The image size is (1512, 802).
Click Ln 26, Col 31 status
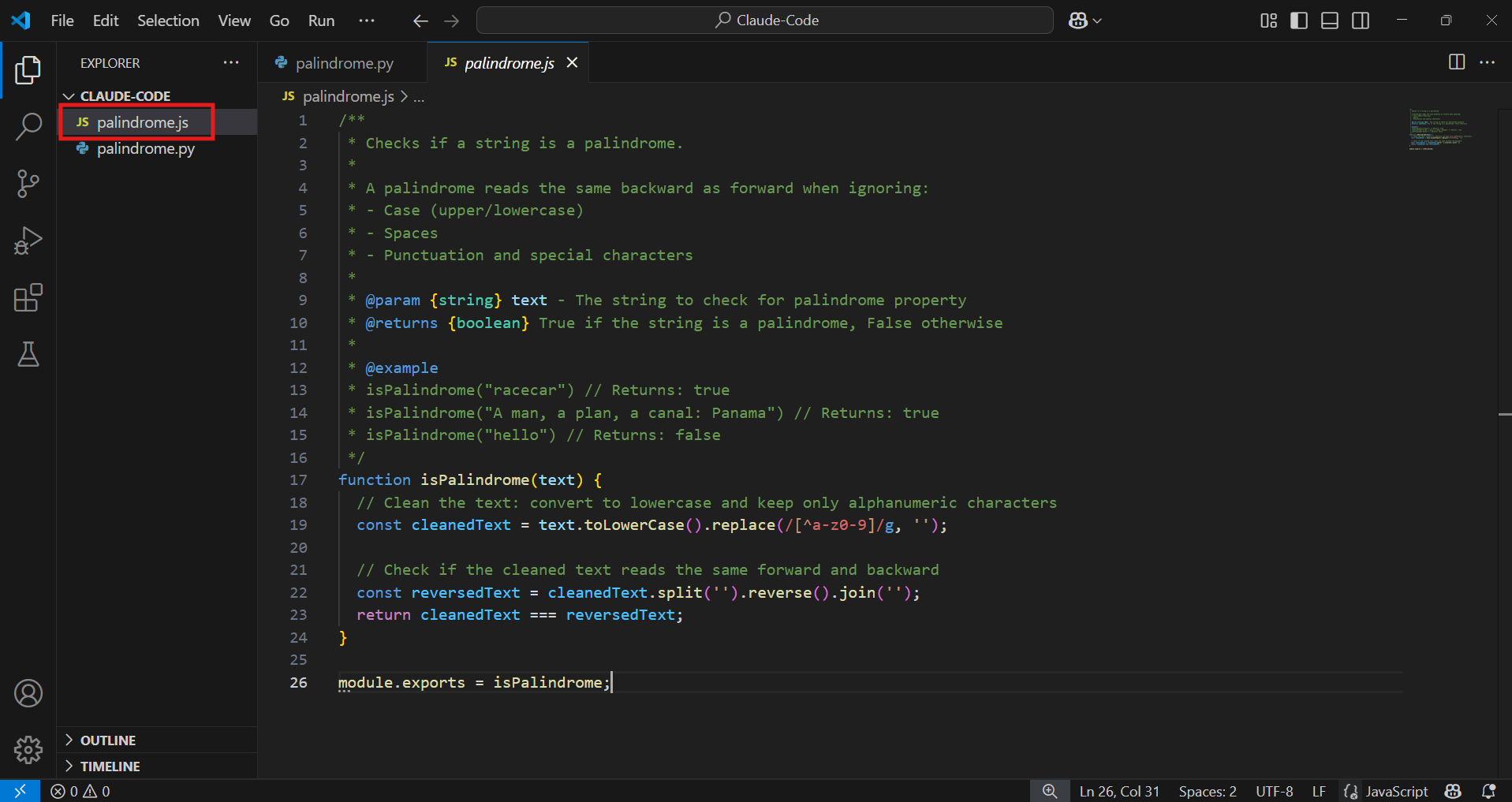[1119, 791]
